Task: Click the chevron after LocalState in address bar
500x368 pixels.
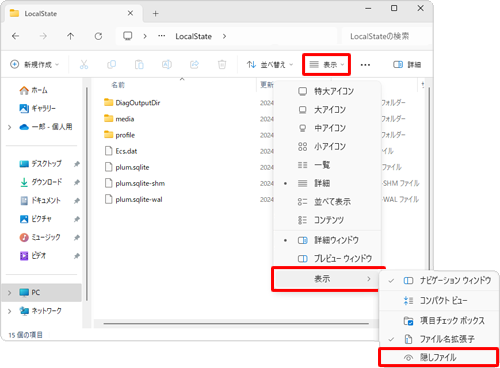Action: click(x=224, y=36)
